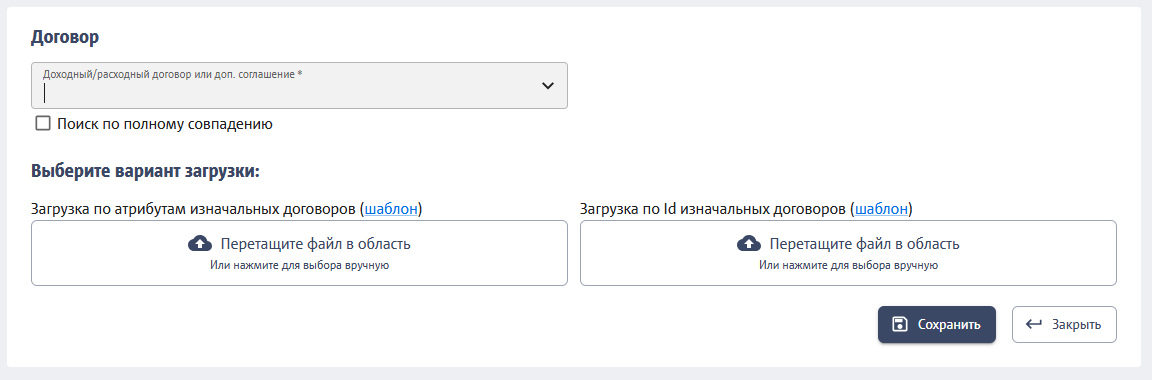Click the Поиск по полному совпадению label text
This screenshot has width=1152, height=380.
(165, 124)
